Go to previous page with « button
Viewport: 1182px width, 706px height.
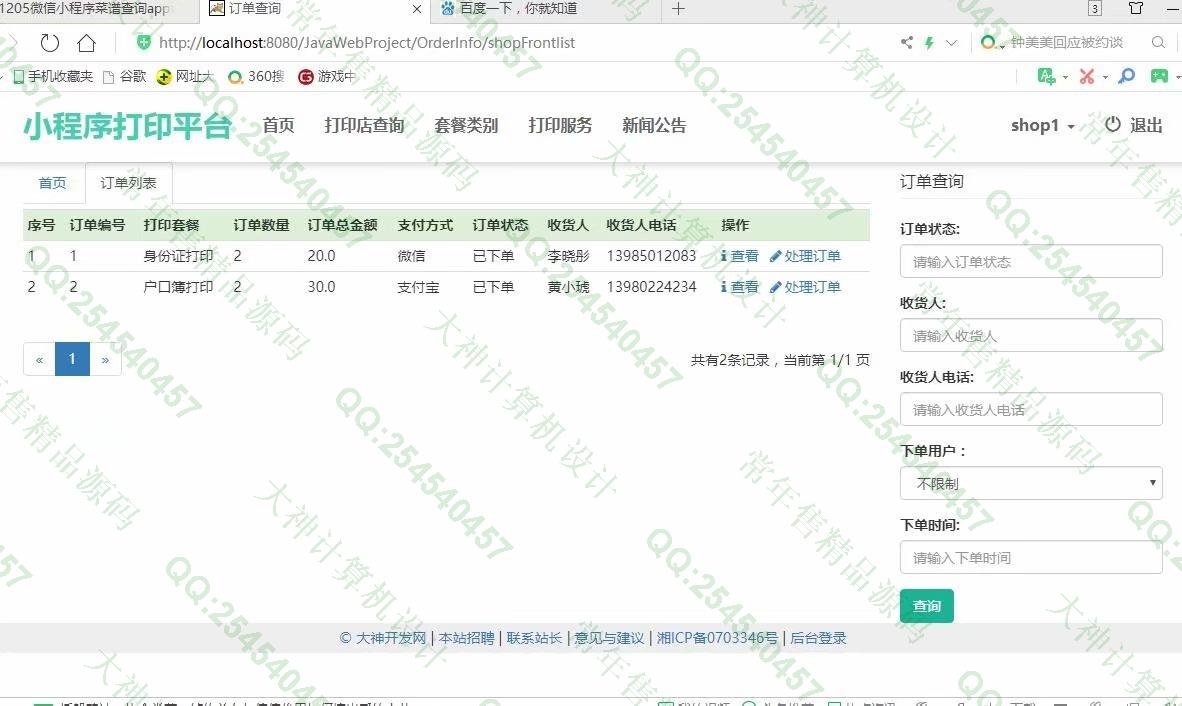[39, 359]
